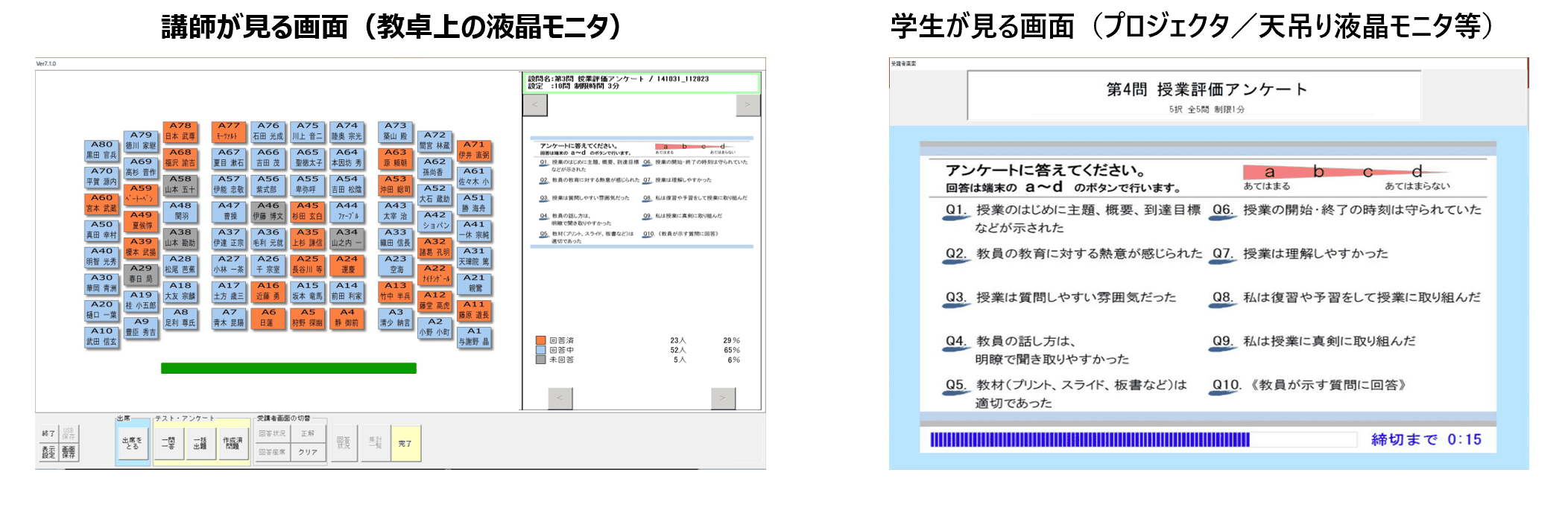Select seat A1 与謝野 晶
This screenshot has height=516, width=1568.
tap(474, 337)
